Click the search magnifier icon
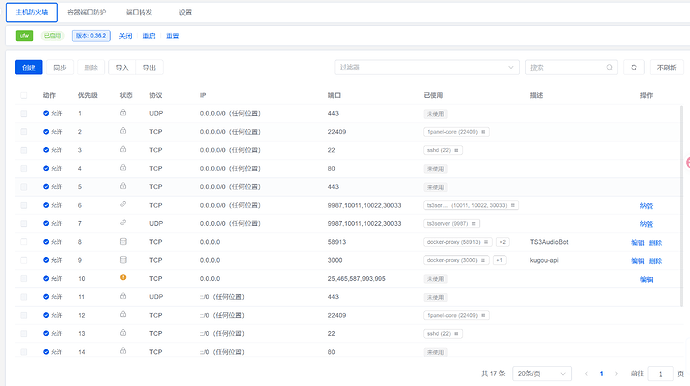The image size is (690, 386). click(609, 67)
